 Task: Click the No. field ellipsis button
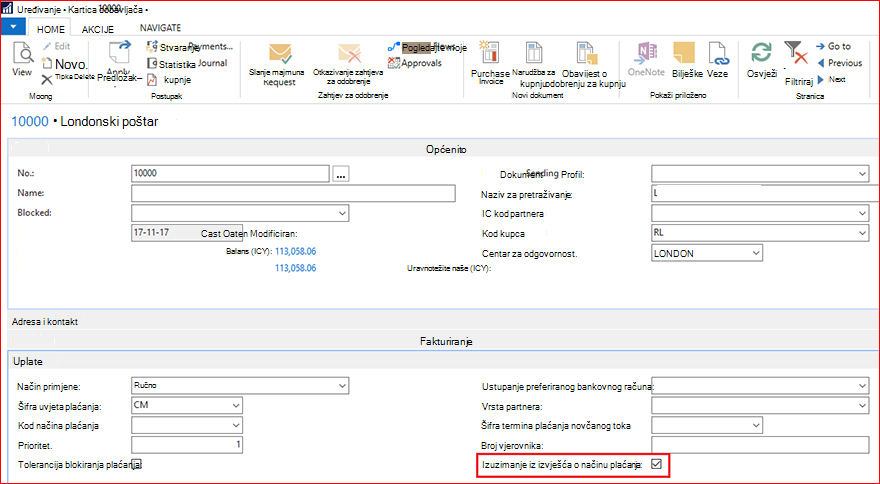pos(341,174)
